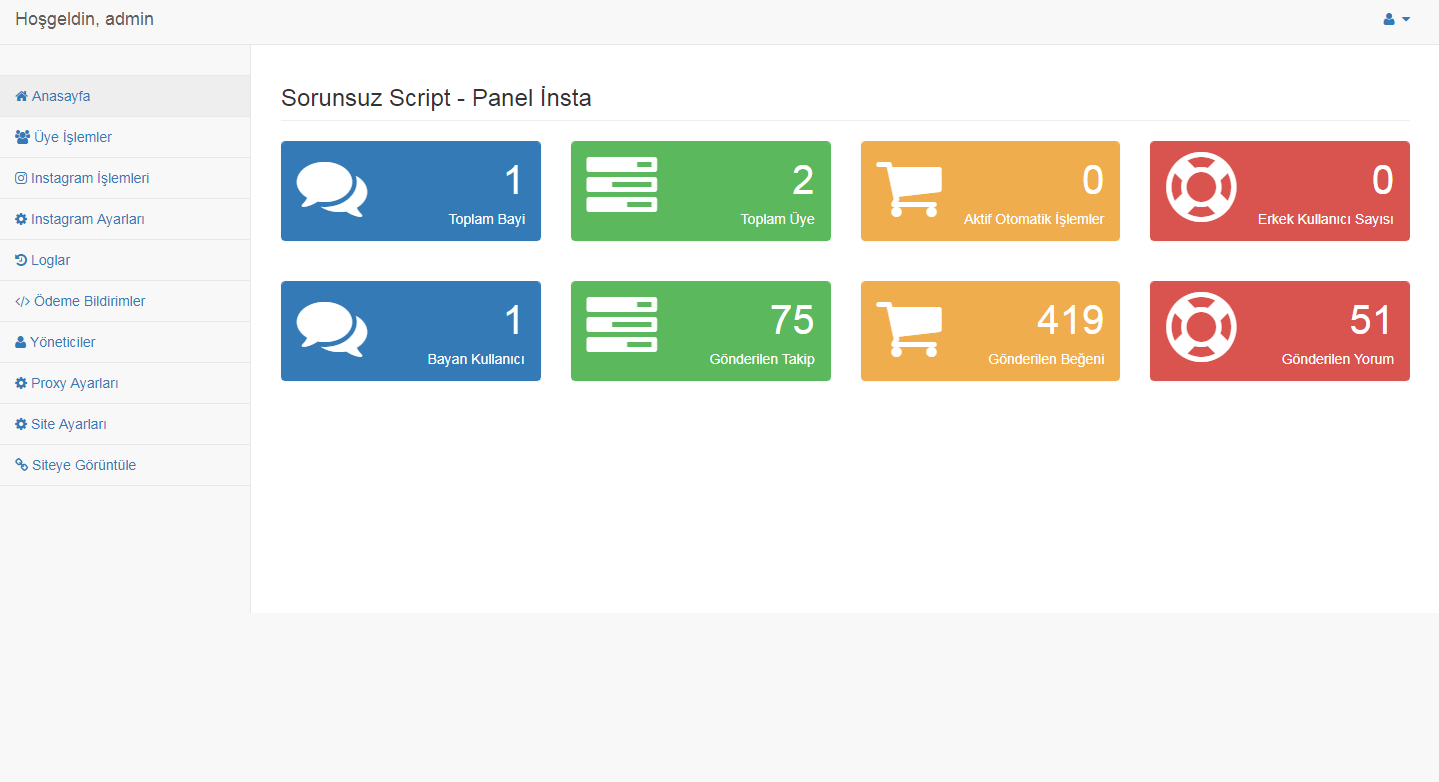Open the Anasayfa menu item
Viewport: 1439px width, 782px height.
pyautogui.click(x=125, y=96)
